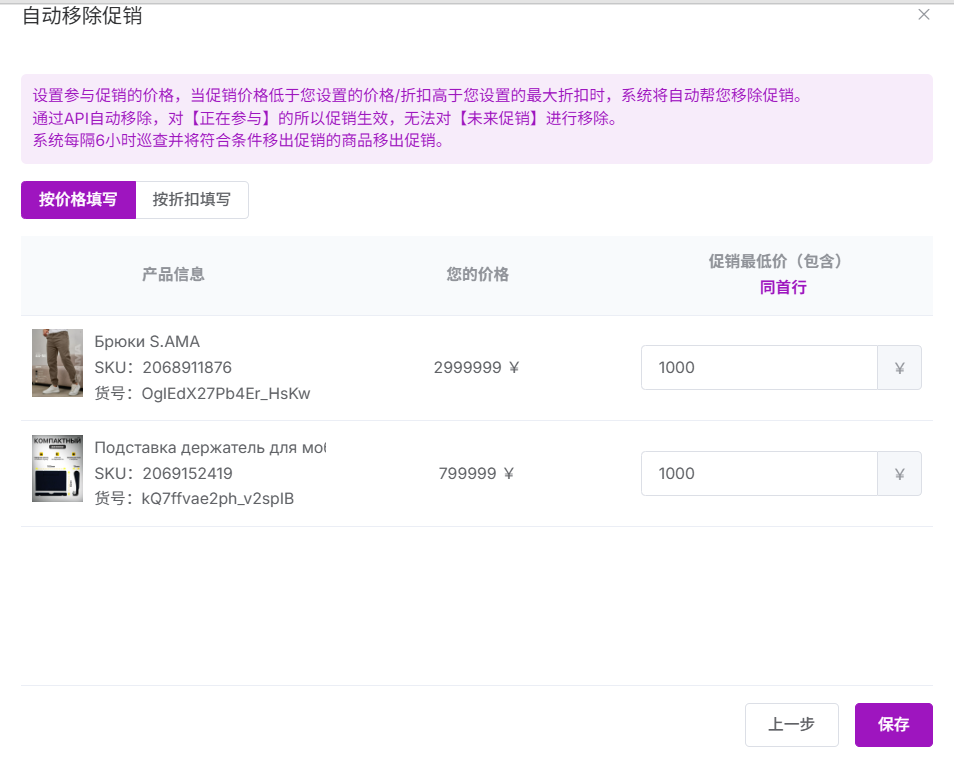The height and width of the screenshot is (777, 954).
Task: Select the Брюки S.AMA product name
Action: 147,341
